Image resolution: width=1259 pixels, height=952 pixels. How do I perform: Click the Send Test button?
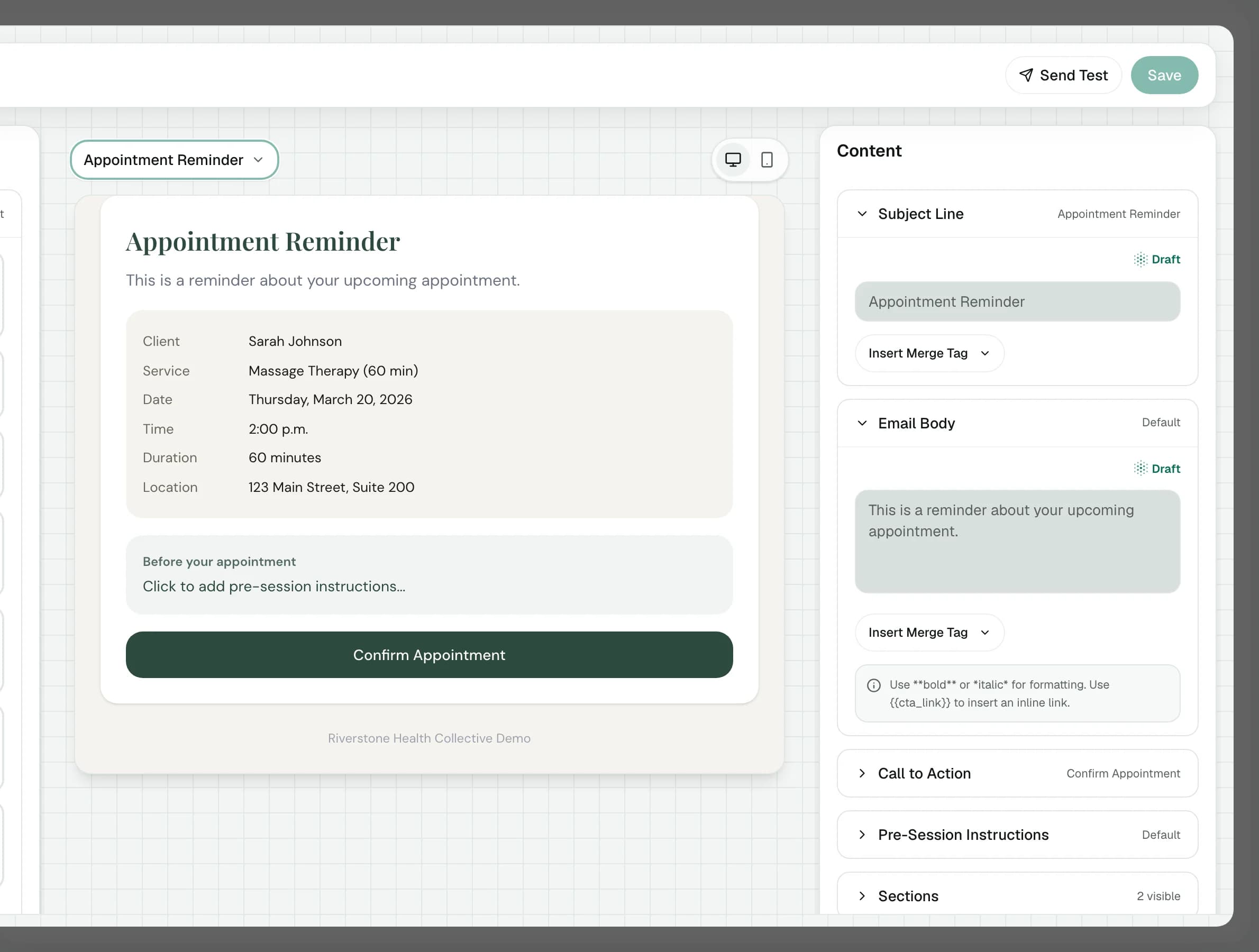(1063, 75)
